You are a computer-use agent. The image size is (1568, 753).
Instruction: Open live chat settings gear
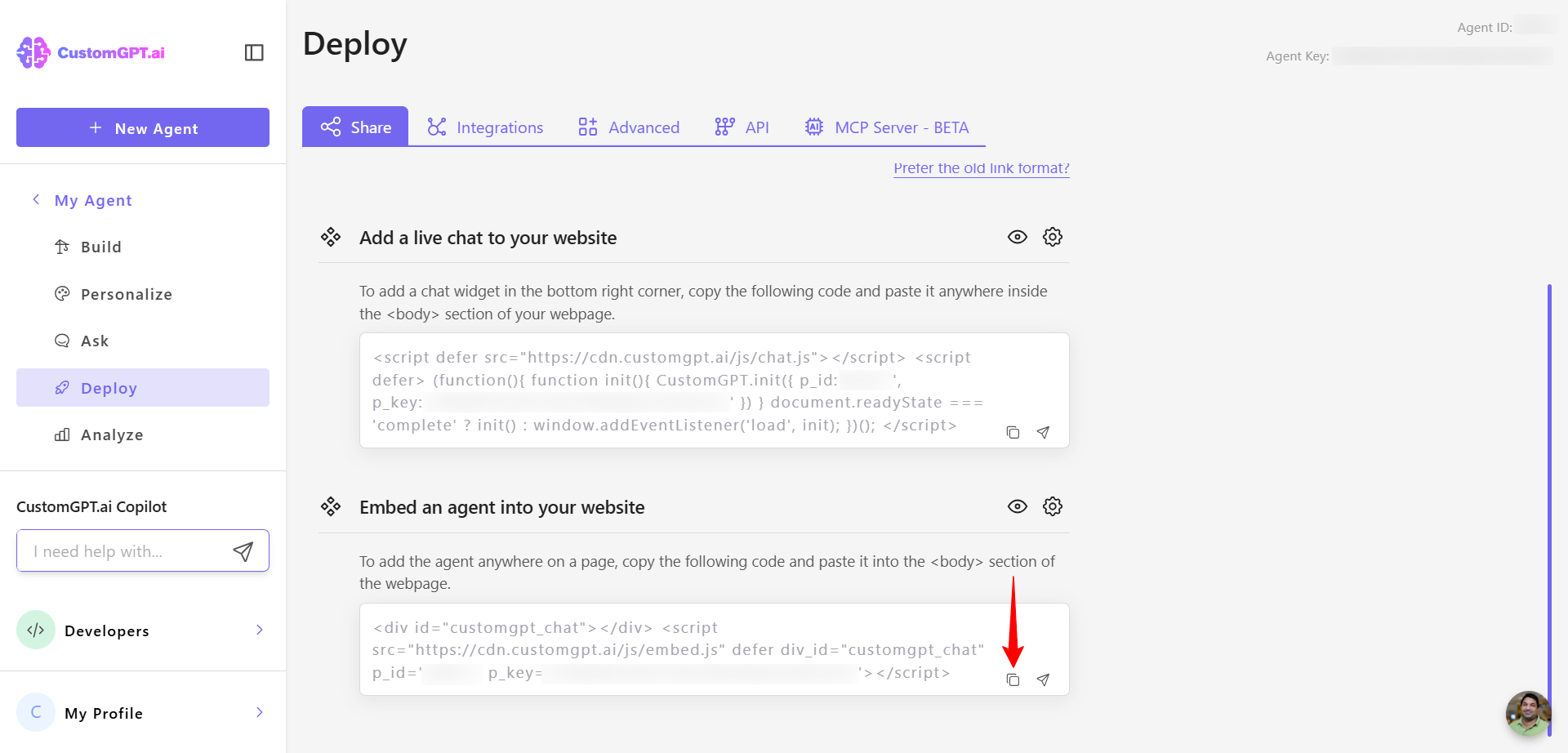pyautogui.click(x=1053, y=237)
